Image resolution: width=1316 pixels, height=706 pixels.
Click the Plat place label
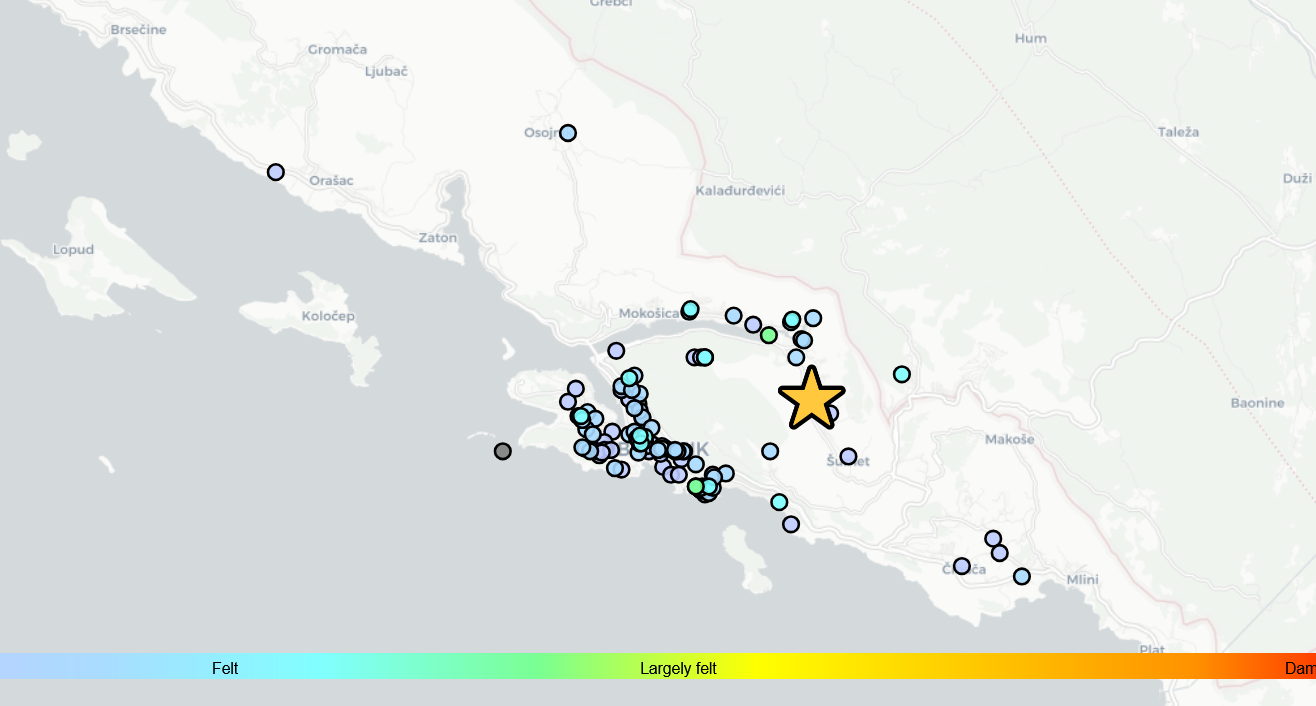1151,649
